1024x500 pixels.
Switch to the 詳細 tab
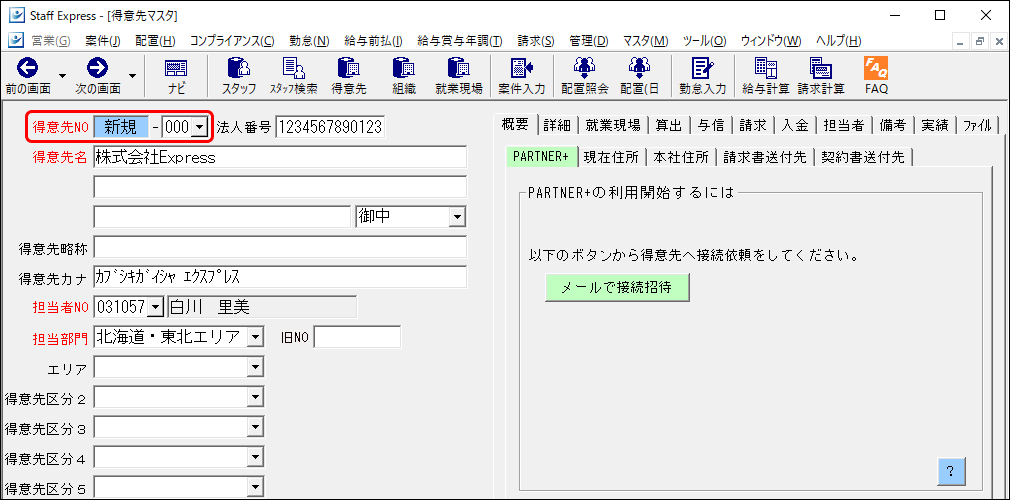tap(556, 126)
